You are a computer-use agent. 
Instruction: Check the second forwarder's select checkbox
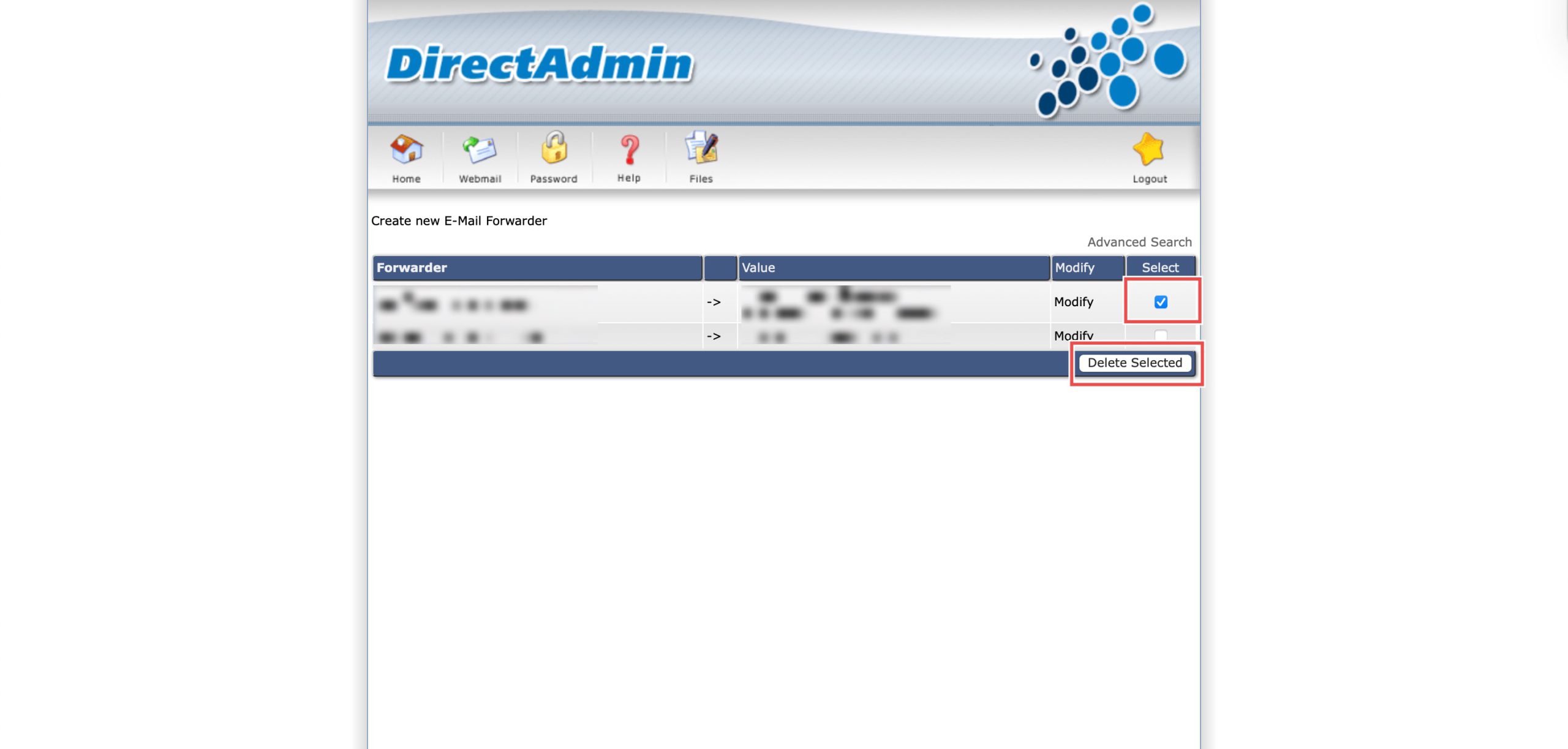pos(1160,335)
